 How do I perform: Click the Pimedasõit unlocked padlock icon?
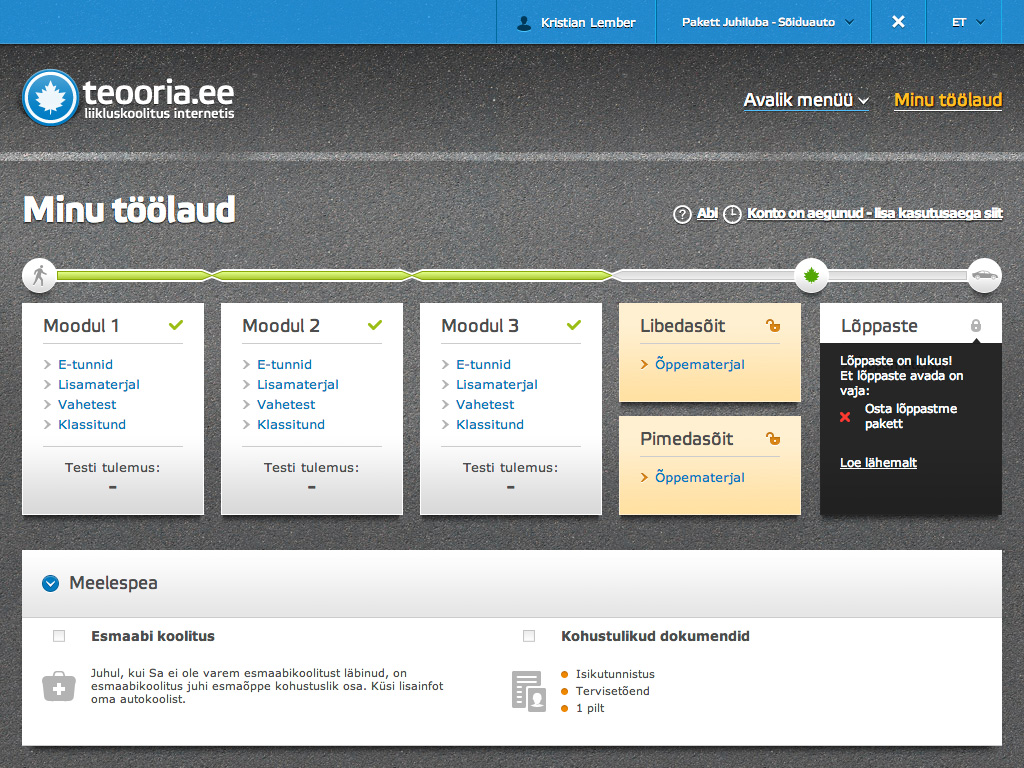click(772, 439)
